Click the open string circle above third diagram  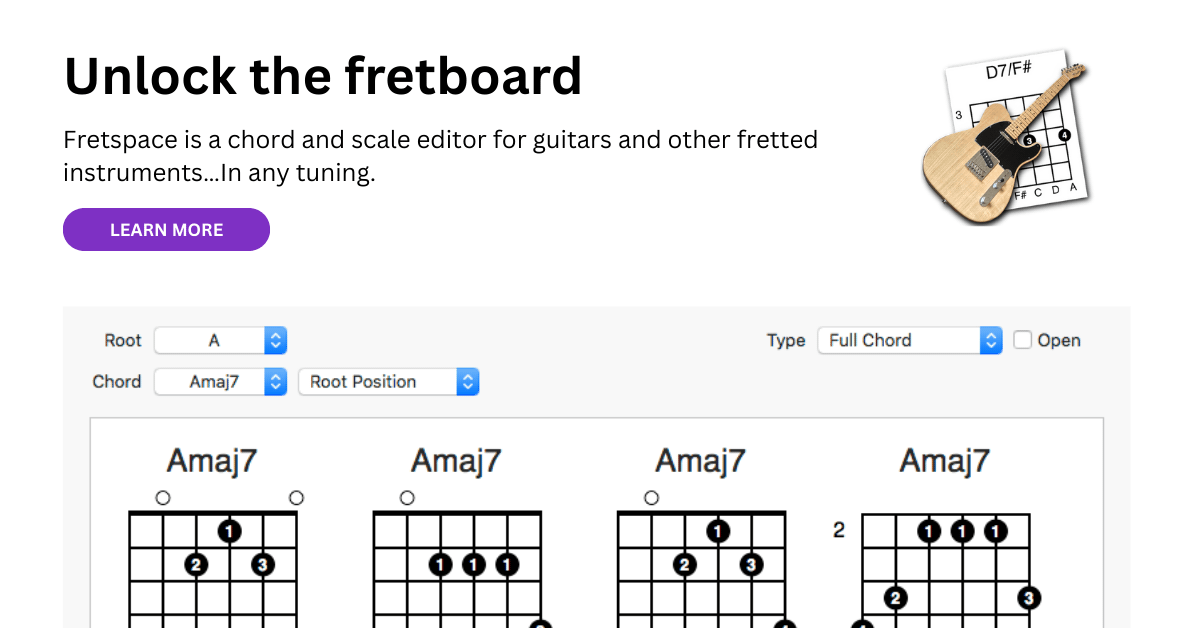pos(652,498)
